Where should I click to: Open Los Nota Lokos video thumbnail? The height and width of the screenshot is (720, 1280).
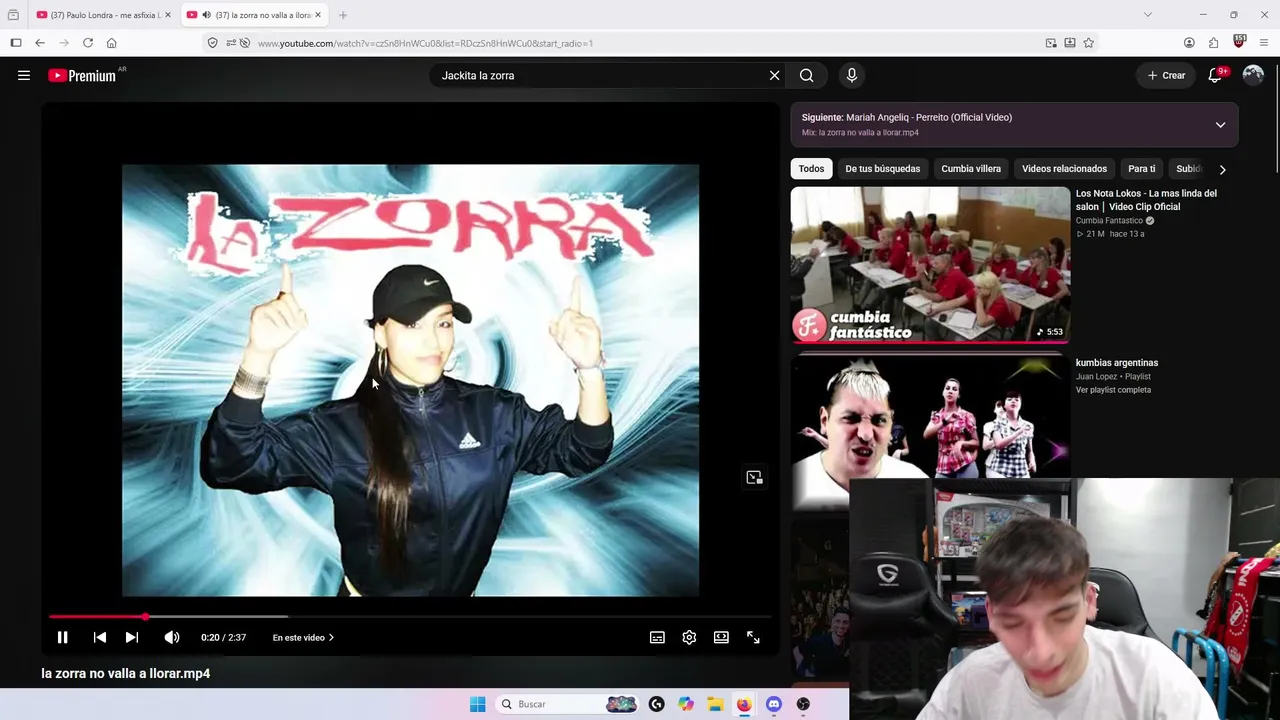click(x=930, y=264)
